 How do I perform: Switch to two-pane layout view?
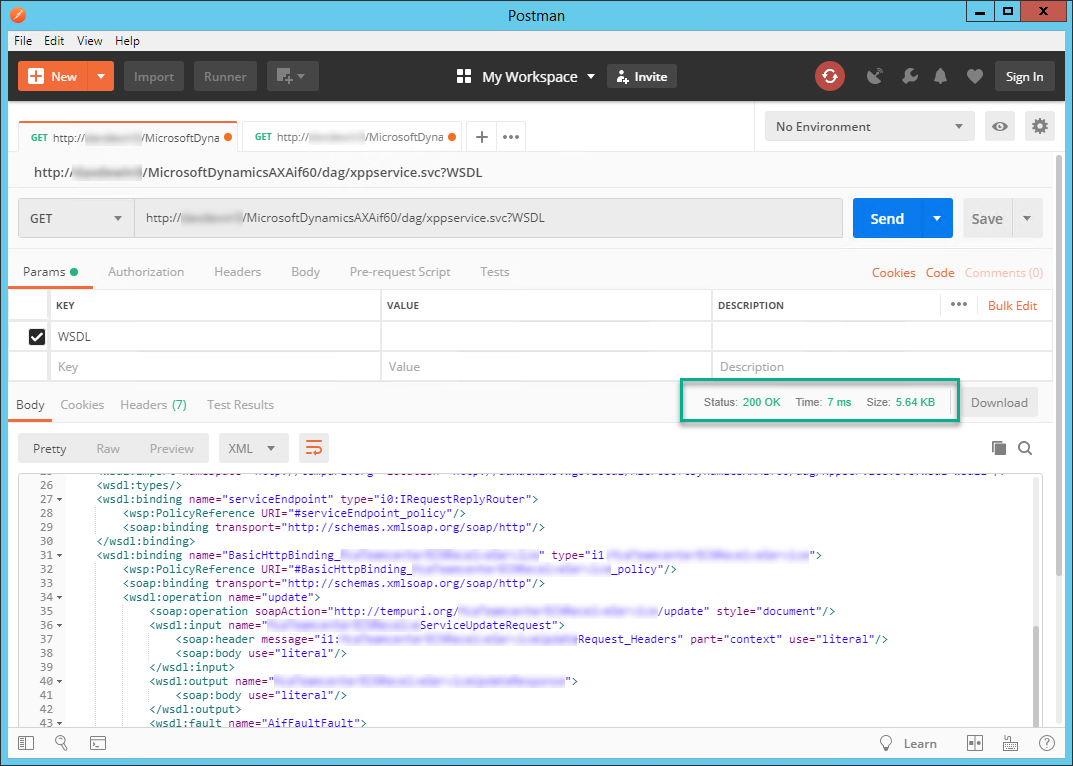pyautogui.click(x=974, y=743)
